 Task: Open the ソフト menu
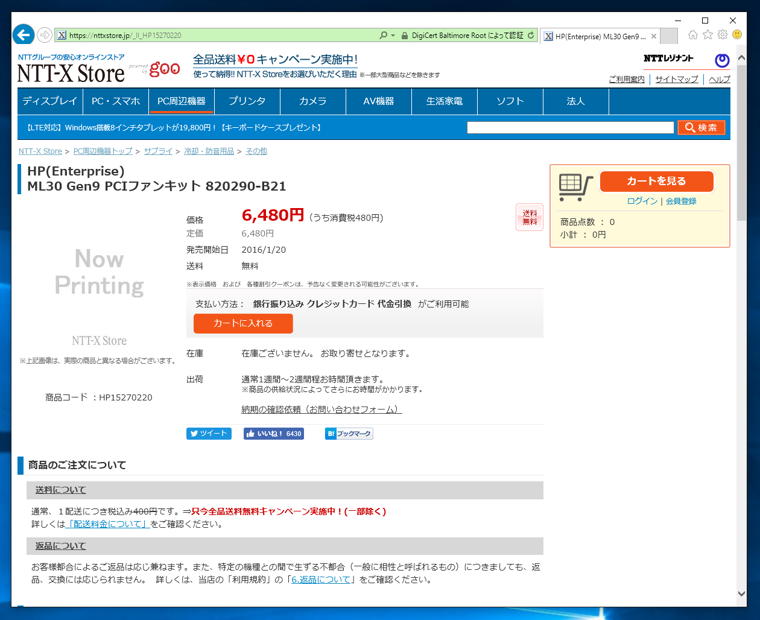click(x=510, y=101)
